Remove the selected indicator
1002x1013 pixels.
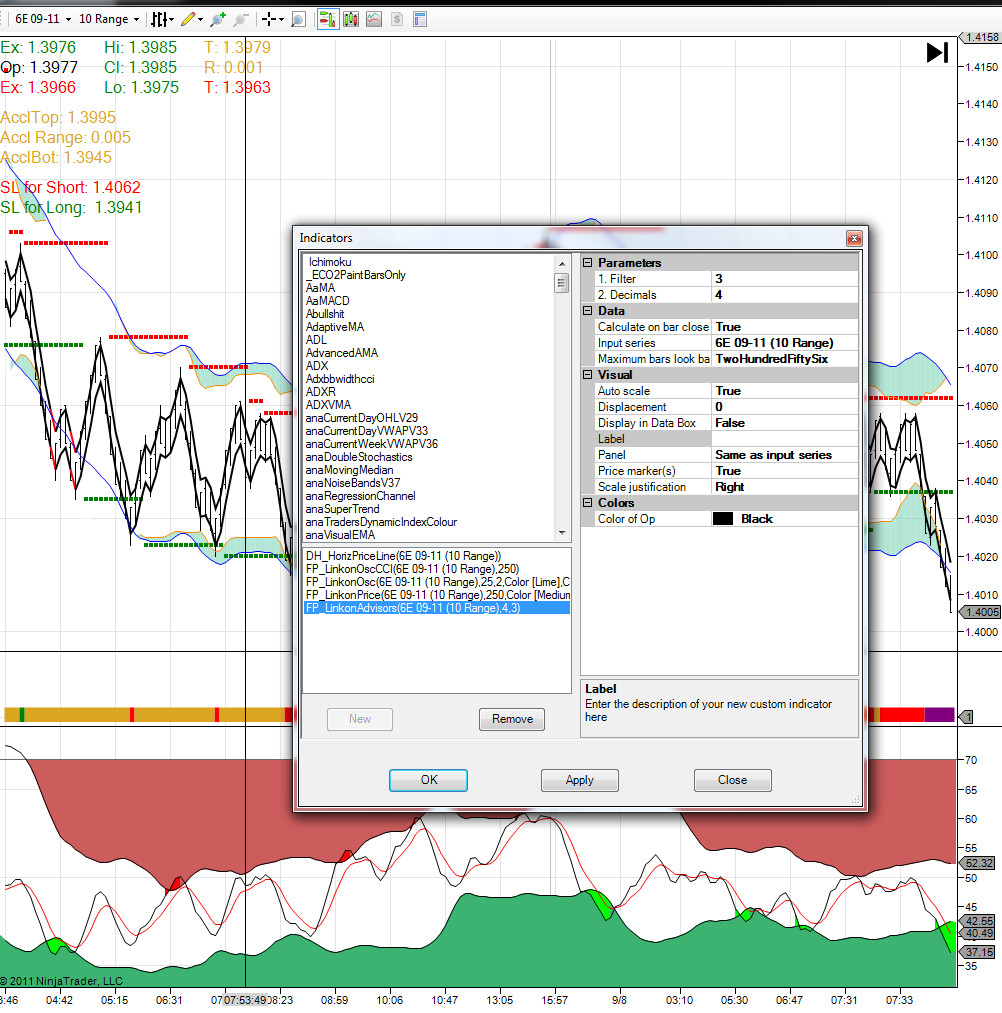click(512, 719)
